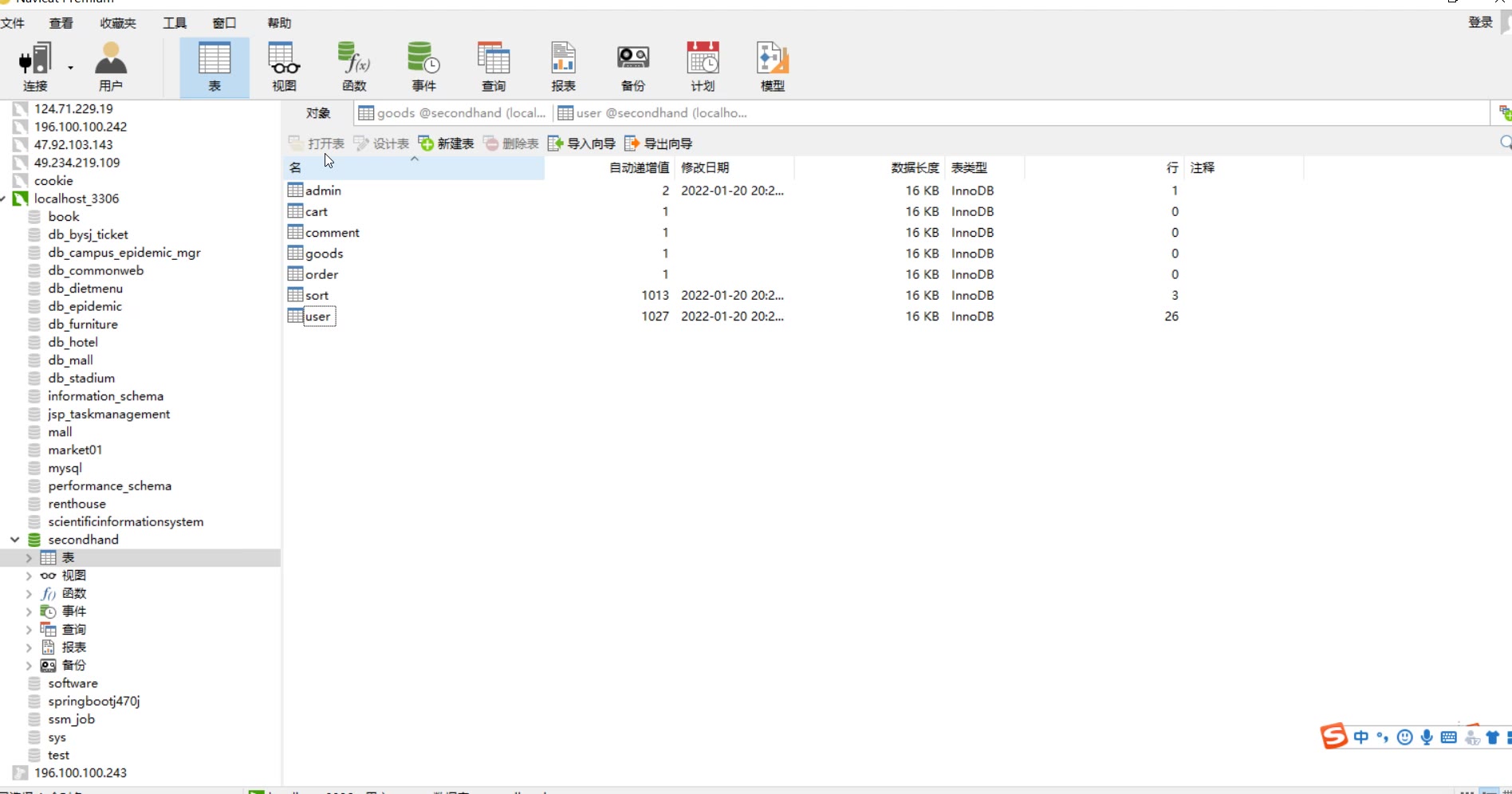This screenshot has height=794, width=1512.
Task: Click the user table icon
Action: [295, 316]
